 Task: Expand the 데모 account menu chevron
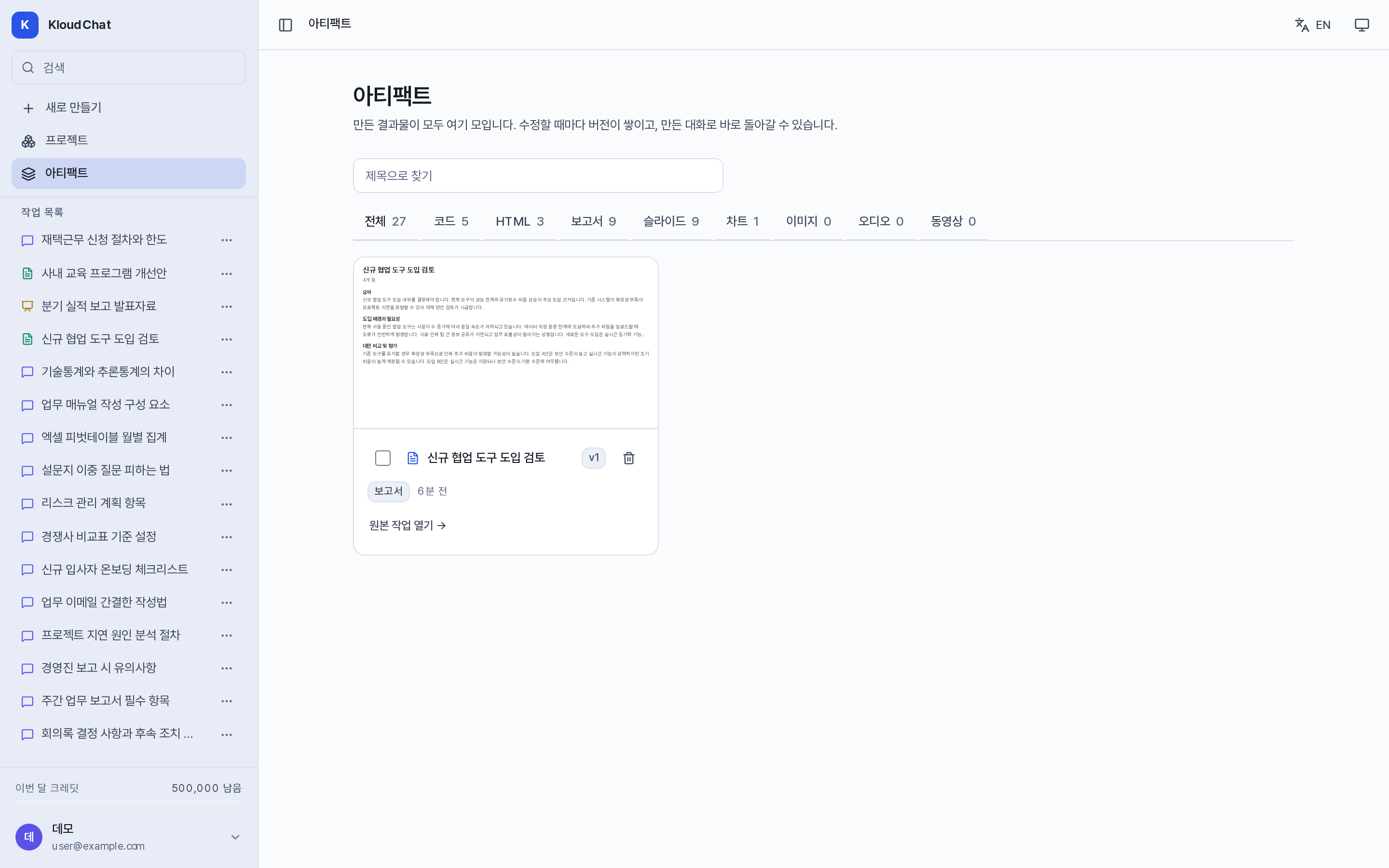tap(235, 837)
